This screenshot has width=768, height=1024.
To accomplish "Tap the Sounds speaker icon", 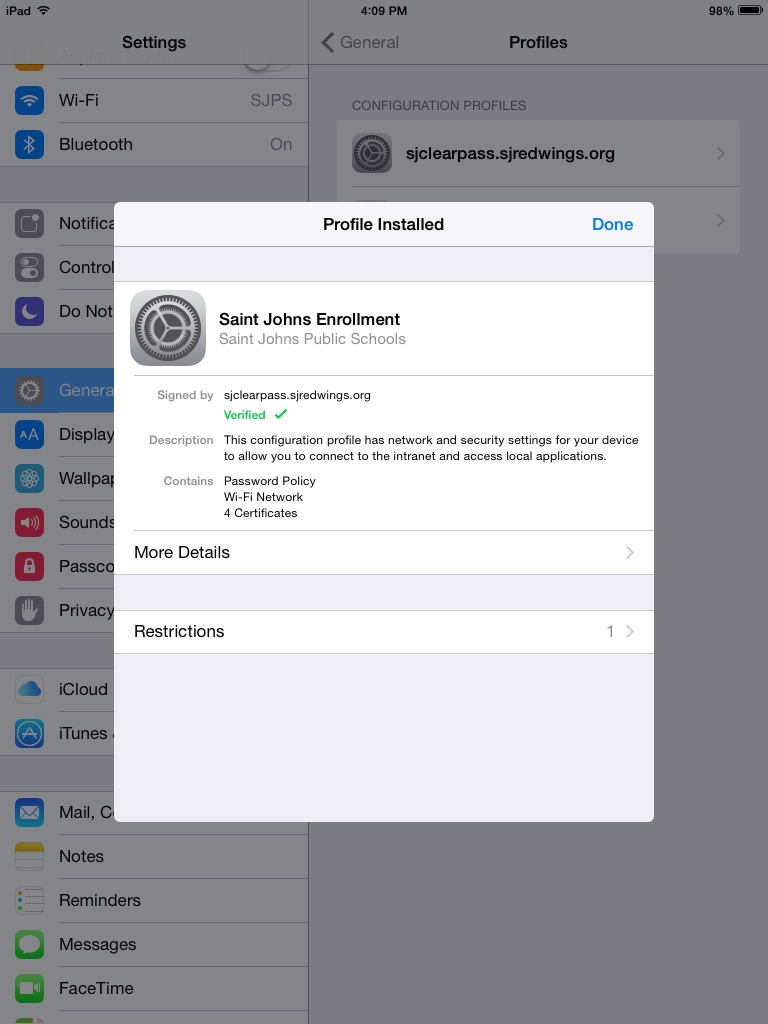I will (x=29, y=522).
